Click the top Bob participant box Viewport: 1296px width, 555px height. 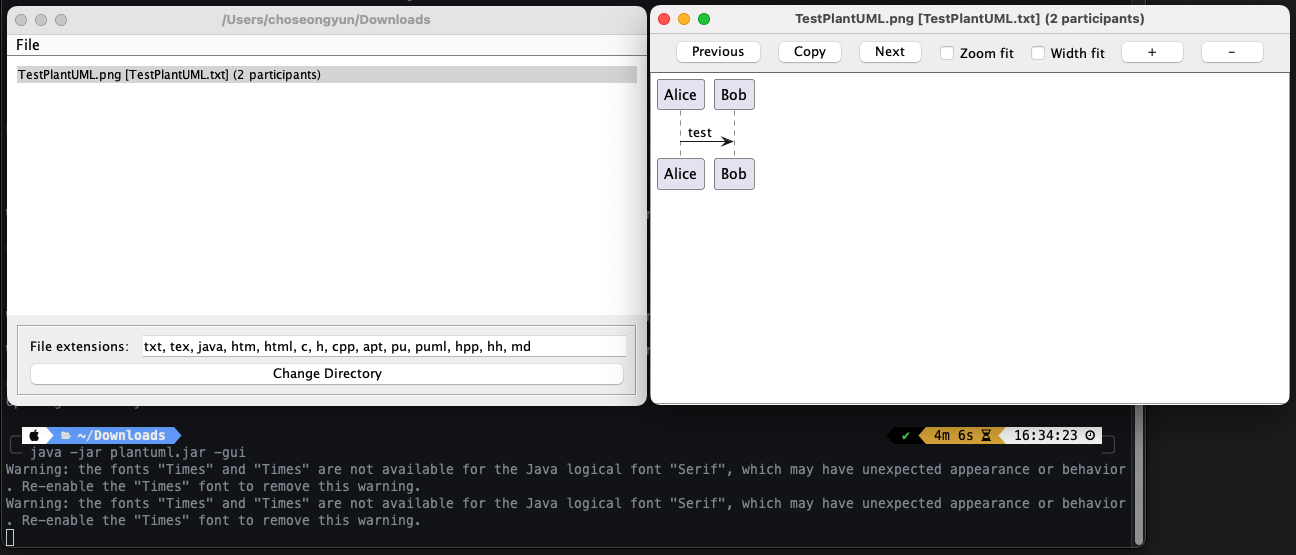734,95
